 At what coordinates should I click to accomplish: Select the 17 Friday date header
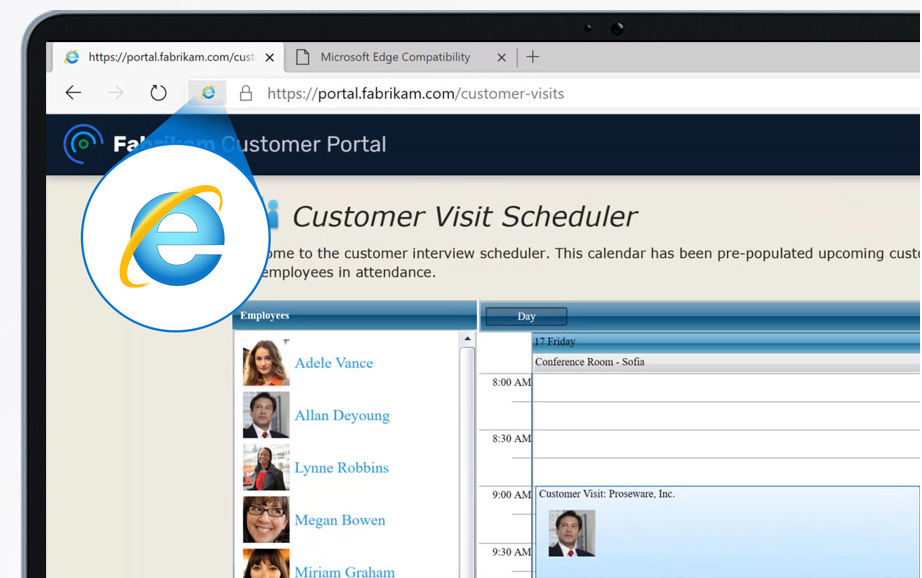pyautogui.click(x=726, y=342)
